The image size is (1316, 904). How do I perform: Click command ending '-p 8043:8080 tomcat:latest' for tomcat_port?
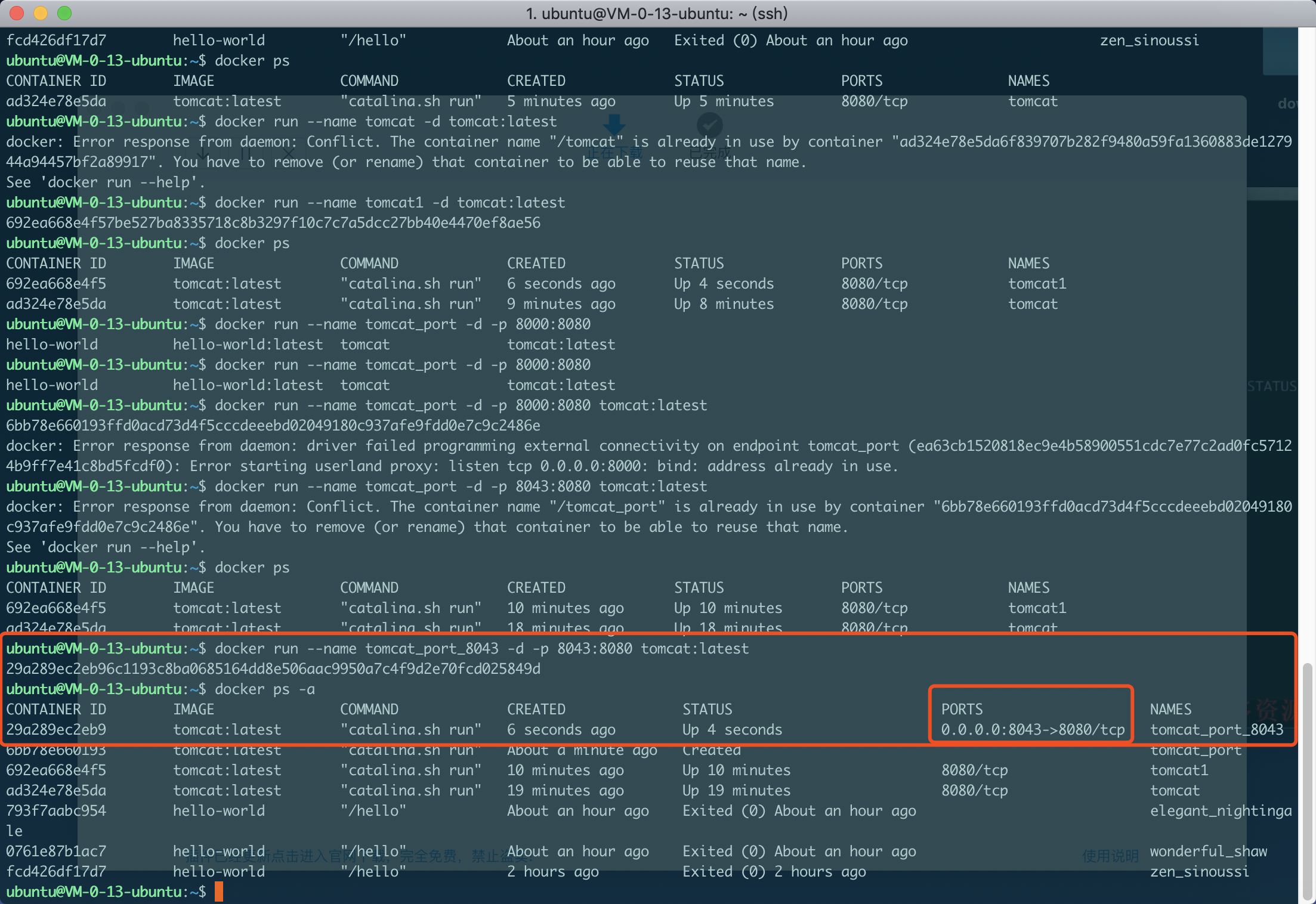point(461,487)
